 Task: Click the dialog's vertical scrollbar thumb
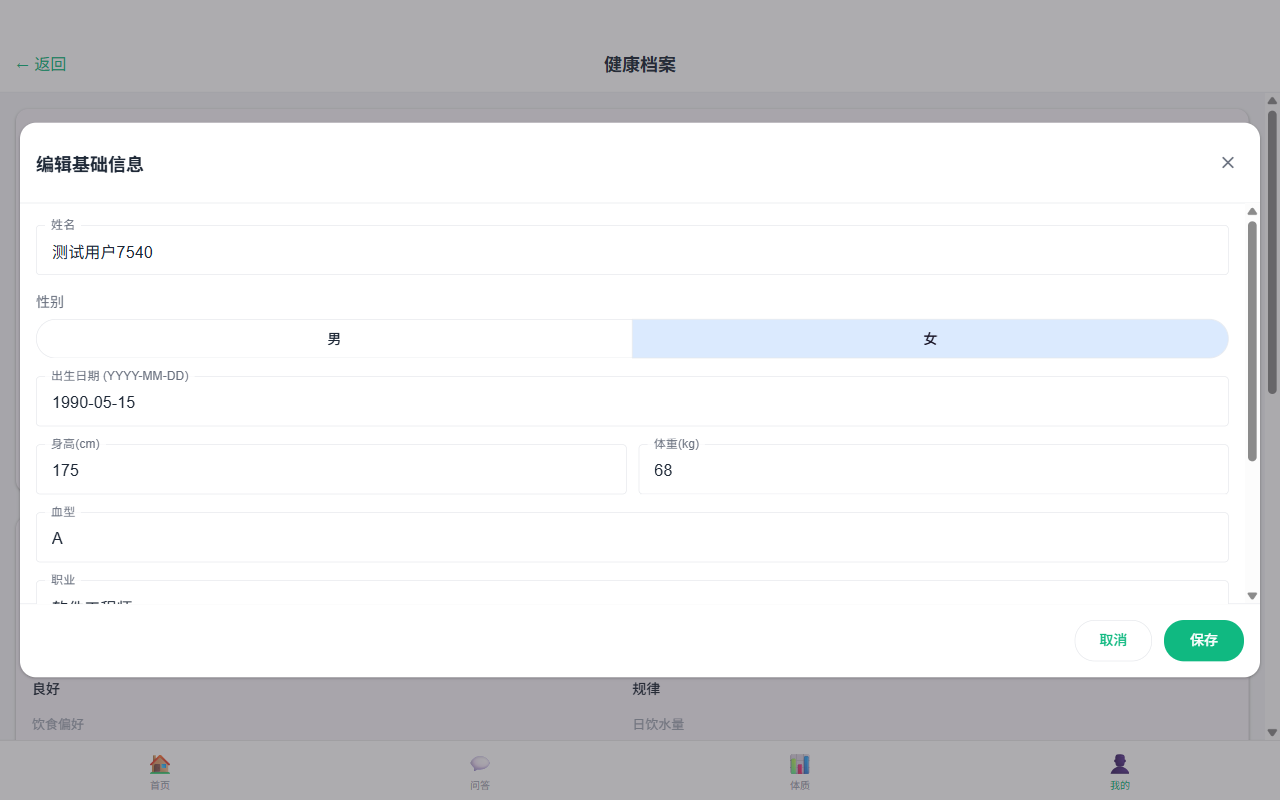[x=1252, y=340]
